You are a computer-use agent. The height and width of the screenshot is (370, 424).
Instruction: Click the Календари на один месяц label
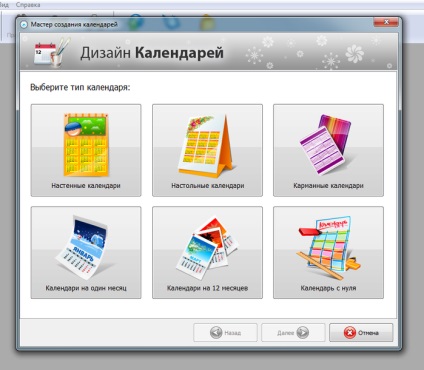(86, 288)
